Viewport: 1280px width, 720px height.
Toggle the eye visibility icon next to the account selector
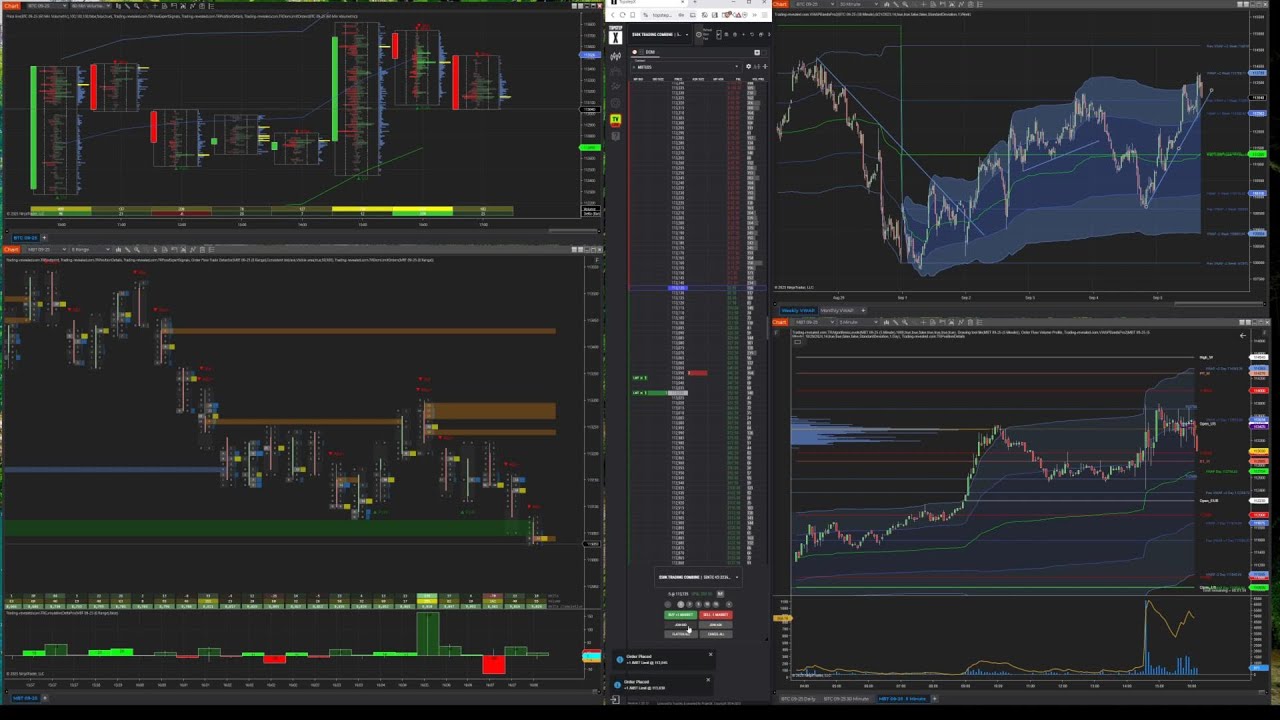click(x=699, y=35)
